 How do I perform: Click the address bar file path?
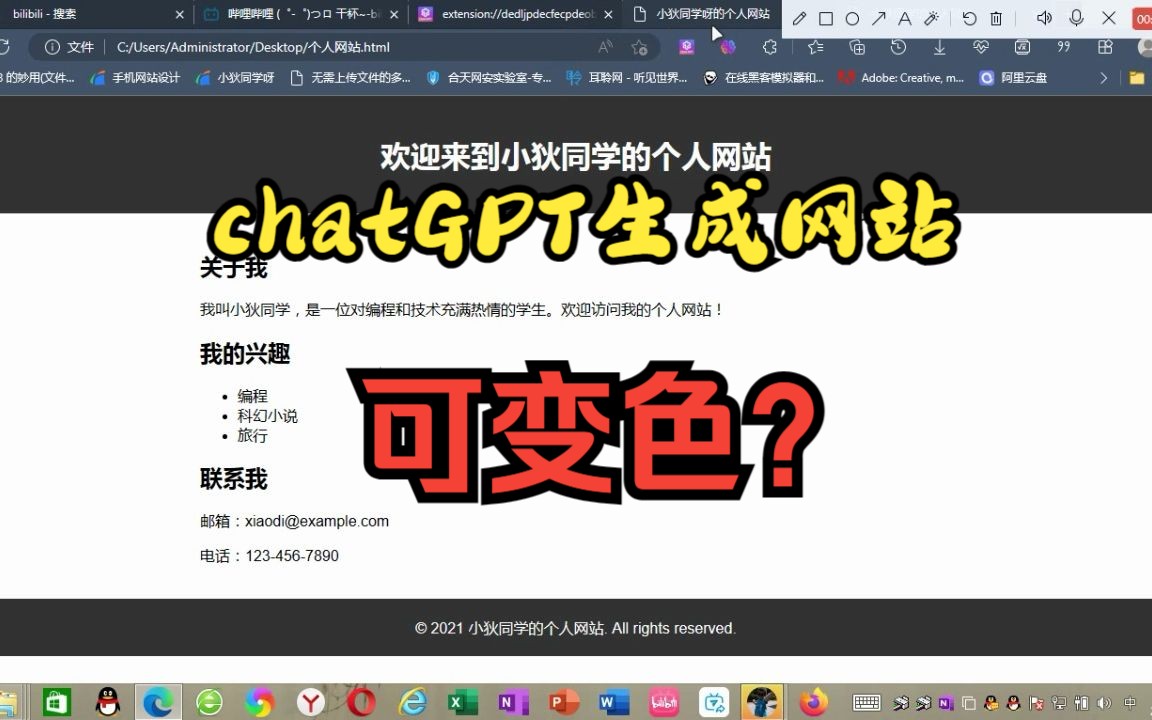click(x=253, y=47)
